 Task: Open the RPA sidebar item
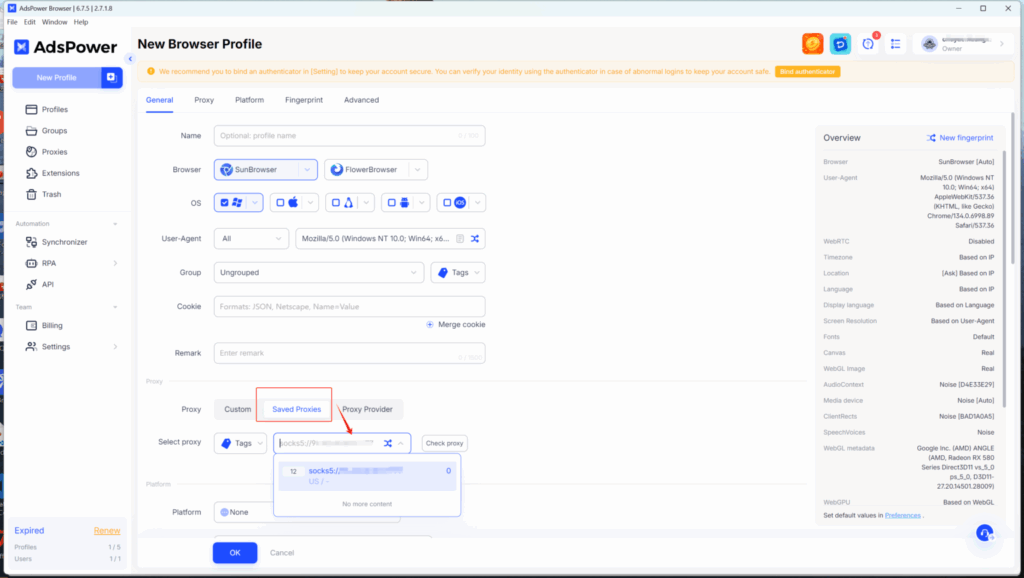49,263
